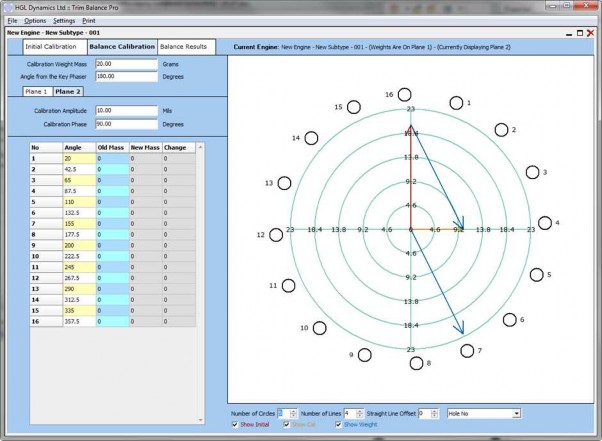Select hole circle 4 on the polar plot
Screen dimensions: 602x441
click(x=545, y=223)
